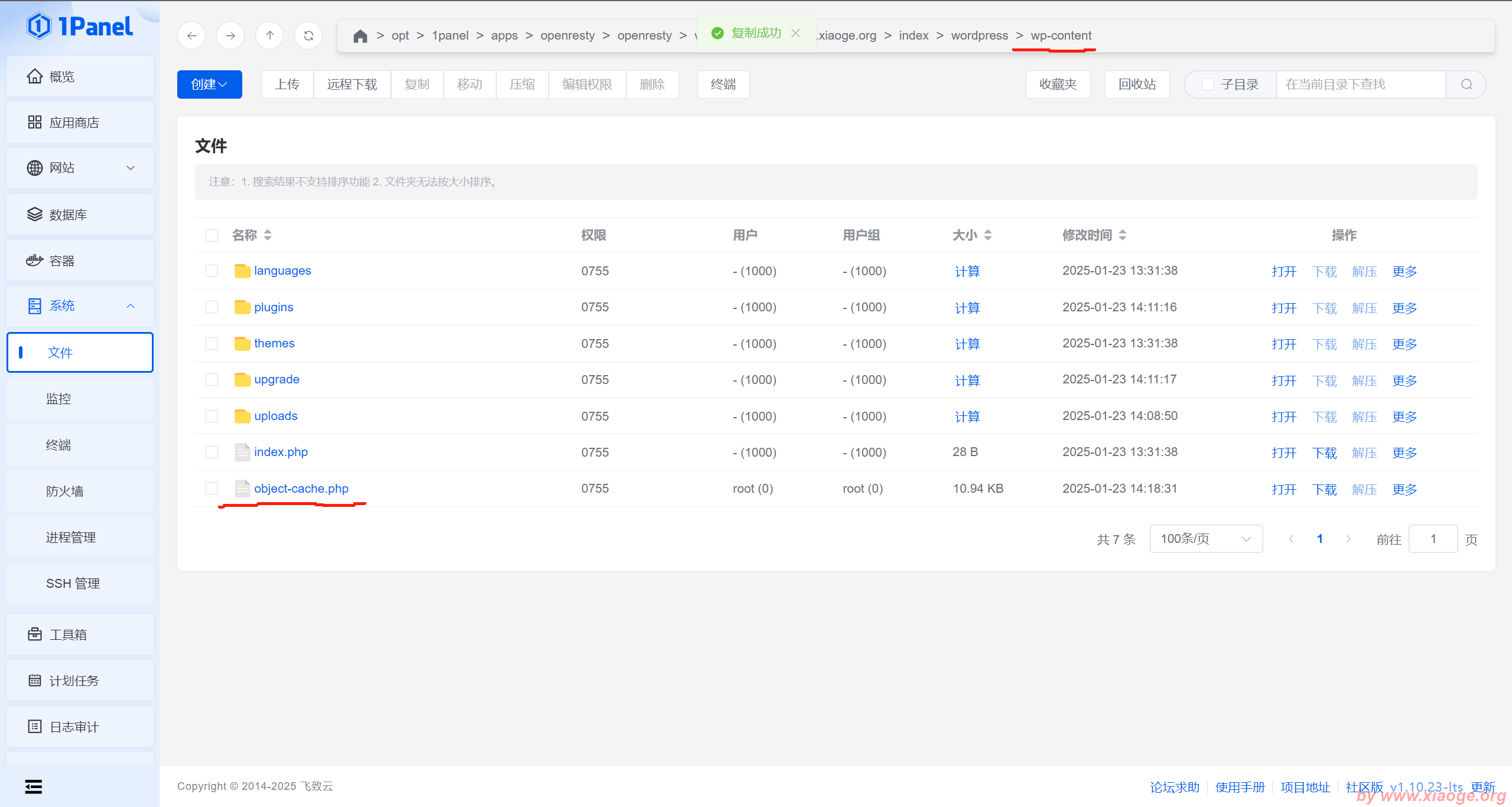
Task: Click the search magnifier icon
Action: pos(1466,84)
